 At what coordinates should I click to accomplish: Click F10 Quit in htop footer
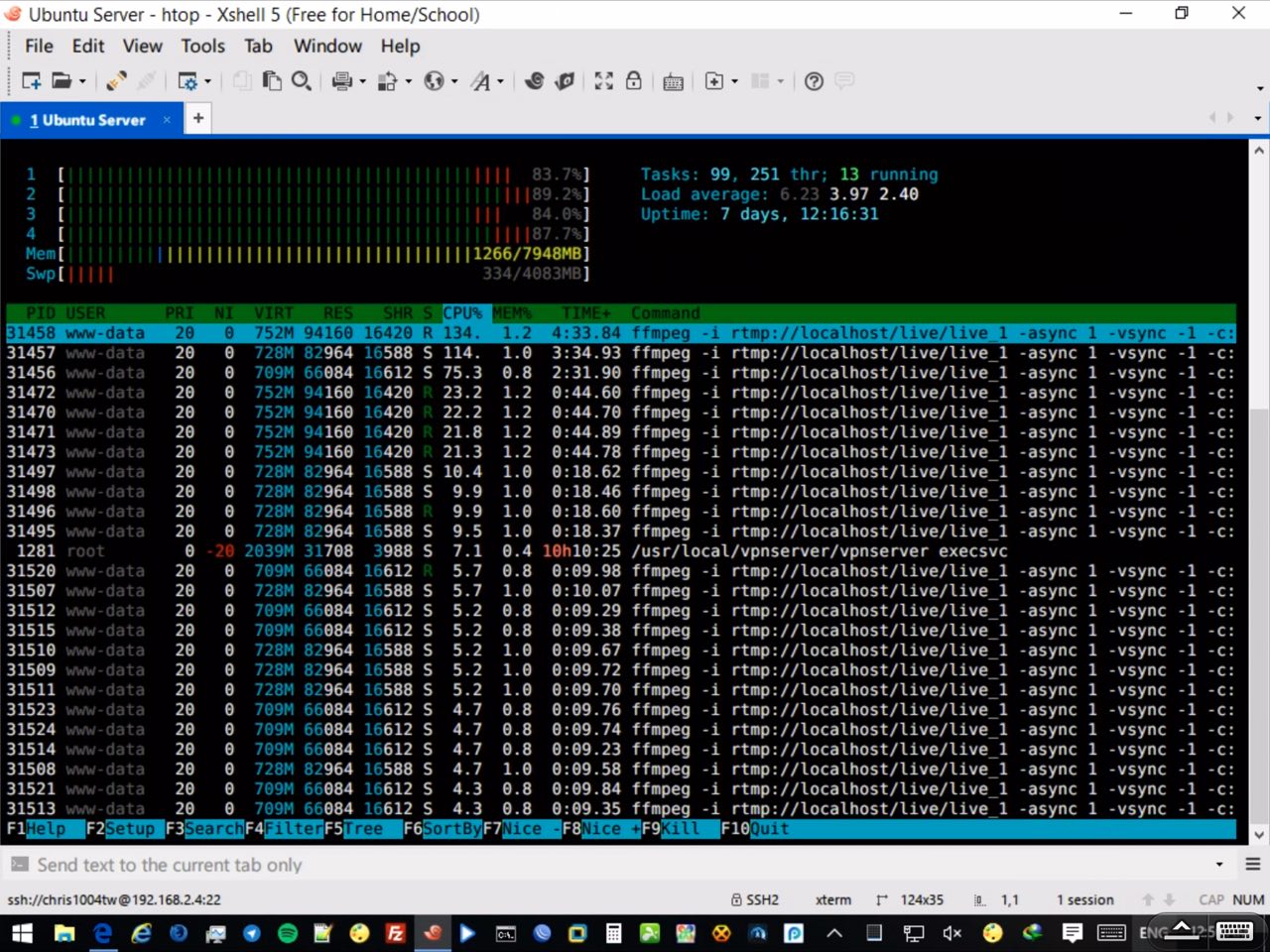(755, 829)
